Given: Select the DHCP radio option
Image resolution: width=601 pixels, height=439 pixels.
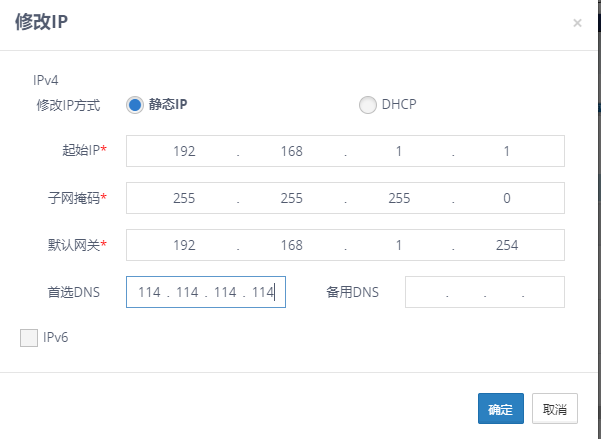Looking at the screenshot, I should pyautogui.click(x=367, y=105).
